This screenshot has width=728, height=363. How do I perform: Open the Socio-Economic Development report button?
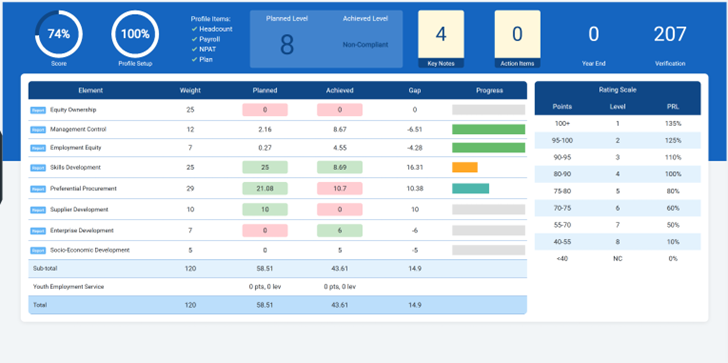coord(38,250)
